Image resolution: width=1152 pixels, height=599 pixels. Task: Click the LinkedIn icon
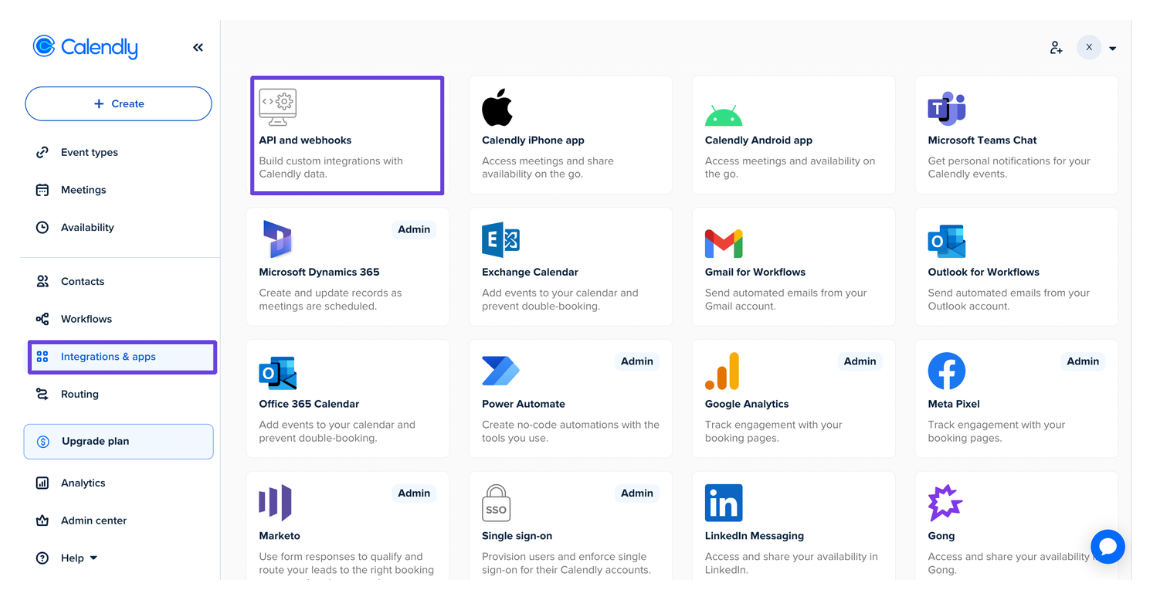pyautogui.click(x=724, y=503)
